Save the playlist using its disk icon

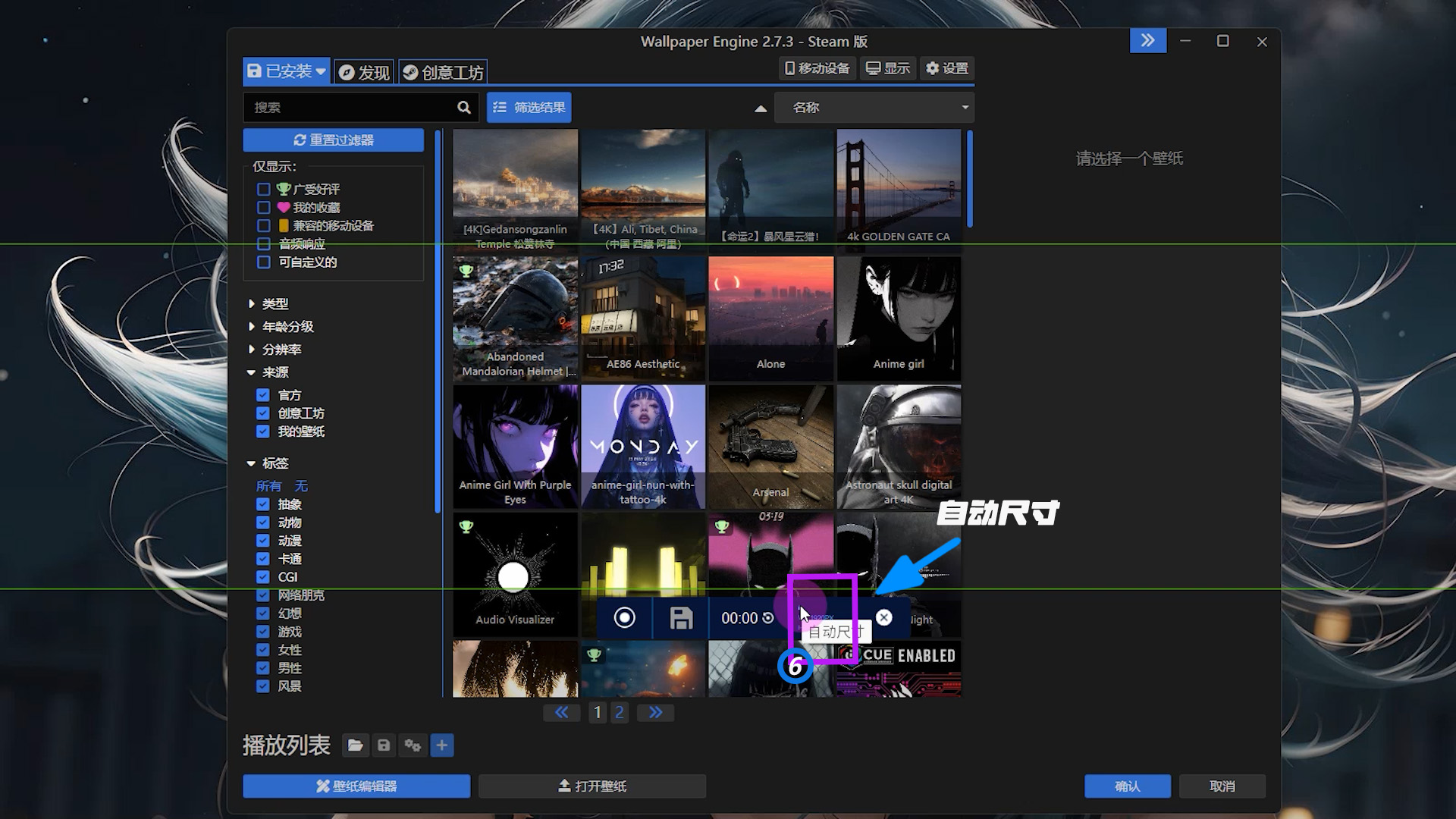point(384,745)
